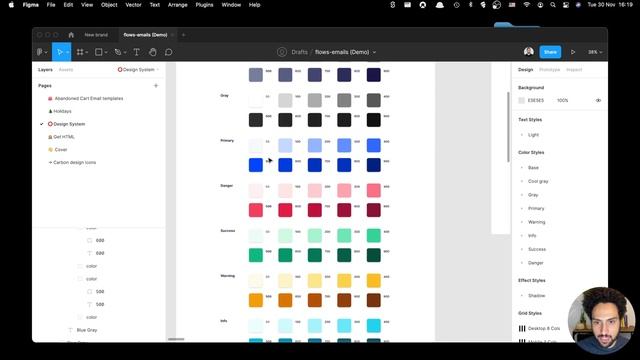Open the Get HTML page
The width and height of the screenshot is (640, 360).
coord(64,137)
